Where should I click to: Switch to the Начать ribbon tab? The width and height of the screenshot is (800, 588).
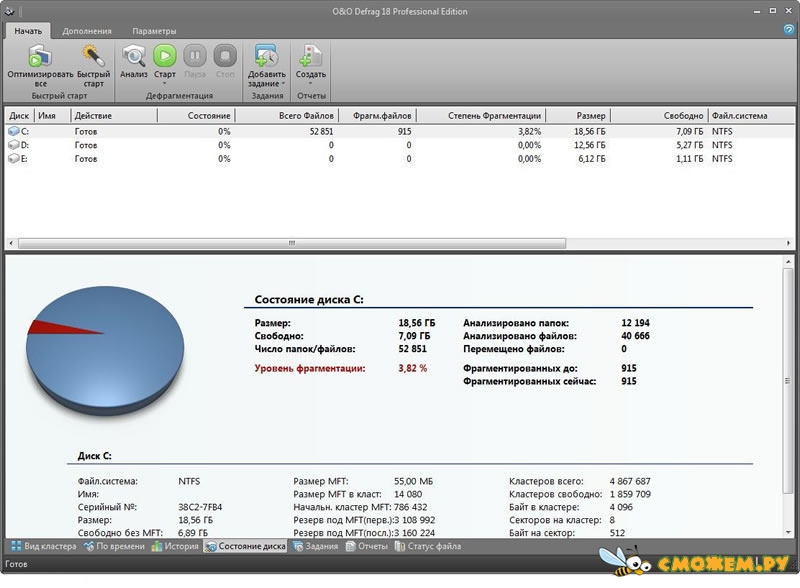click(28, 31)
